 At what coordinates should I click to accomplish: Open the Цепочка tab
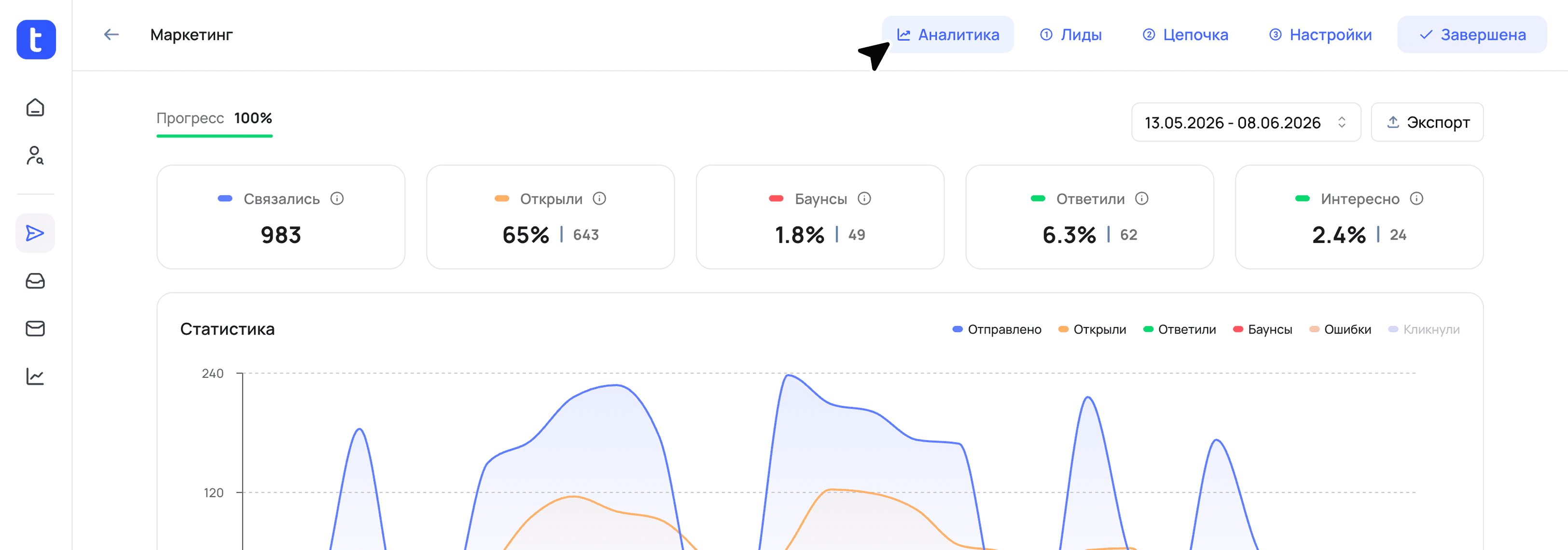1185,35
